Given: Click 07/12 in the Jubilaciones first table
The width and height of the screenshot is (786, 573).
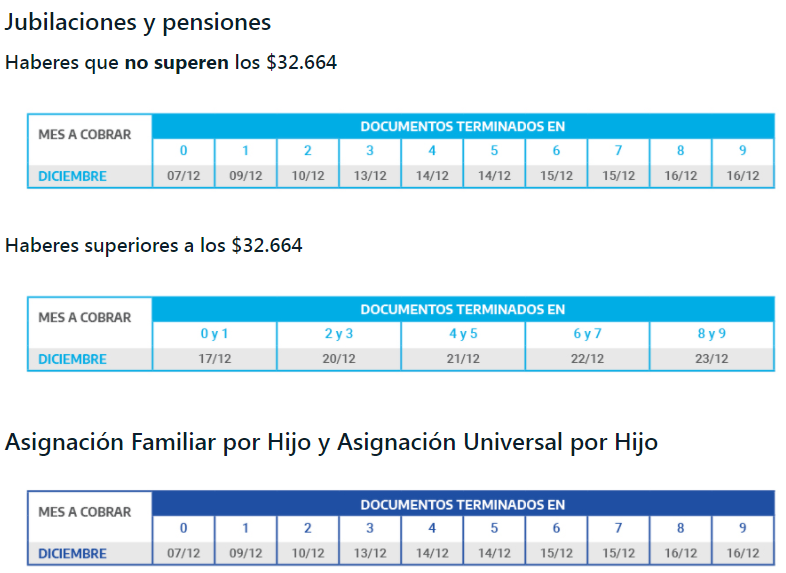Looking at the screenshot, I should pyautogui.click(x=183, y=176).
